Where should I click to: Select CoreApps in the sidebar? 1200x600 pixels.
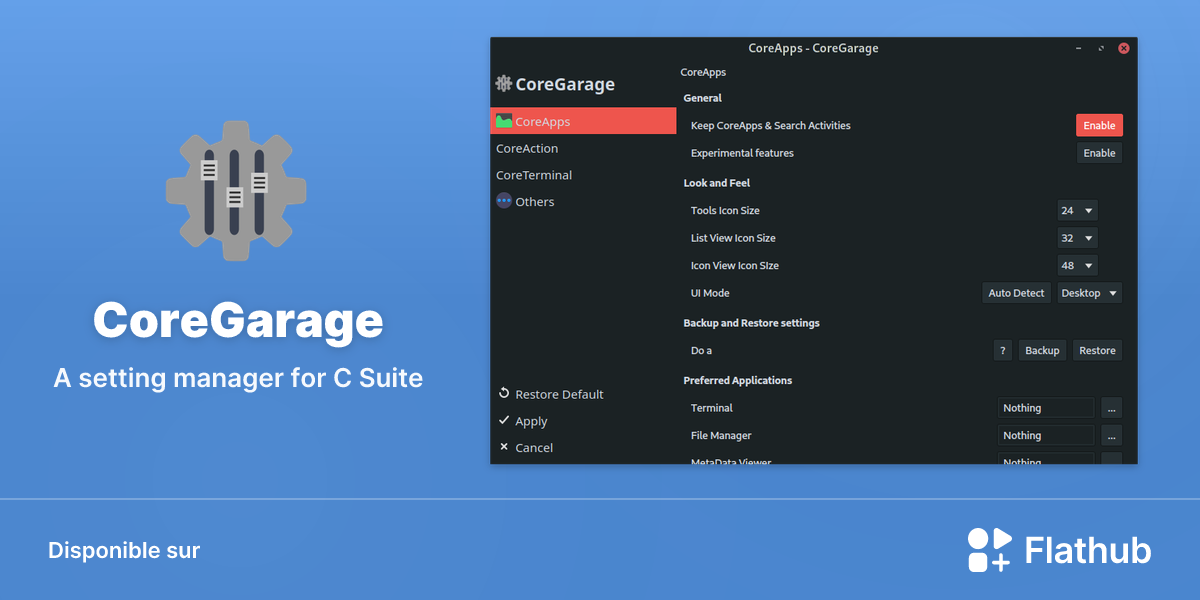coord(583,121)
